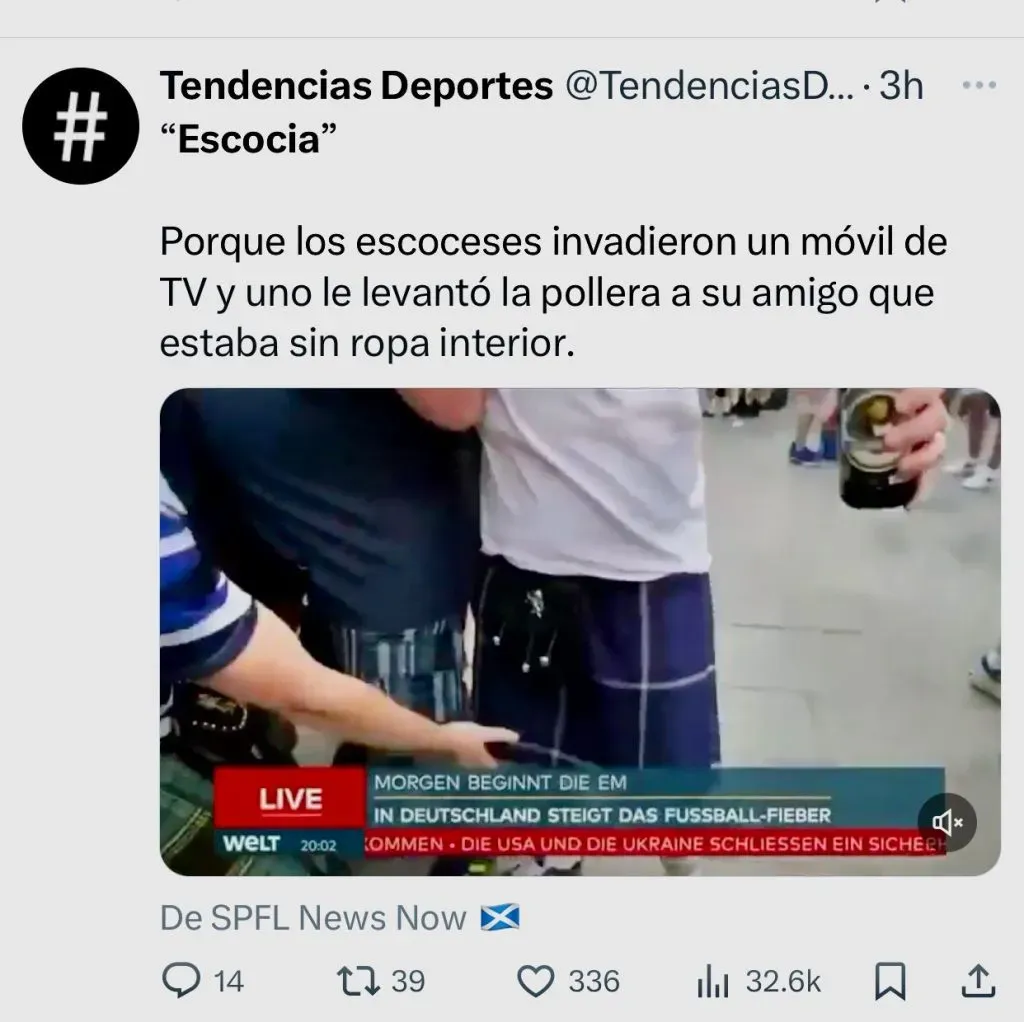Open the reply comment icon
Screen dimensions: 1024x1022
click(181, 981)
